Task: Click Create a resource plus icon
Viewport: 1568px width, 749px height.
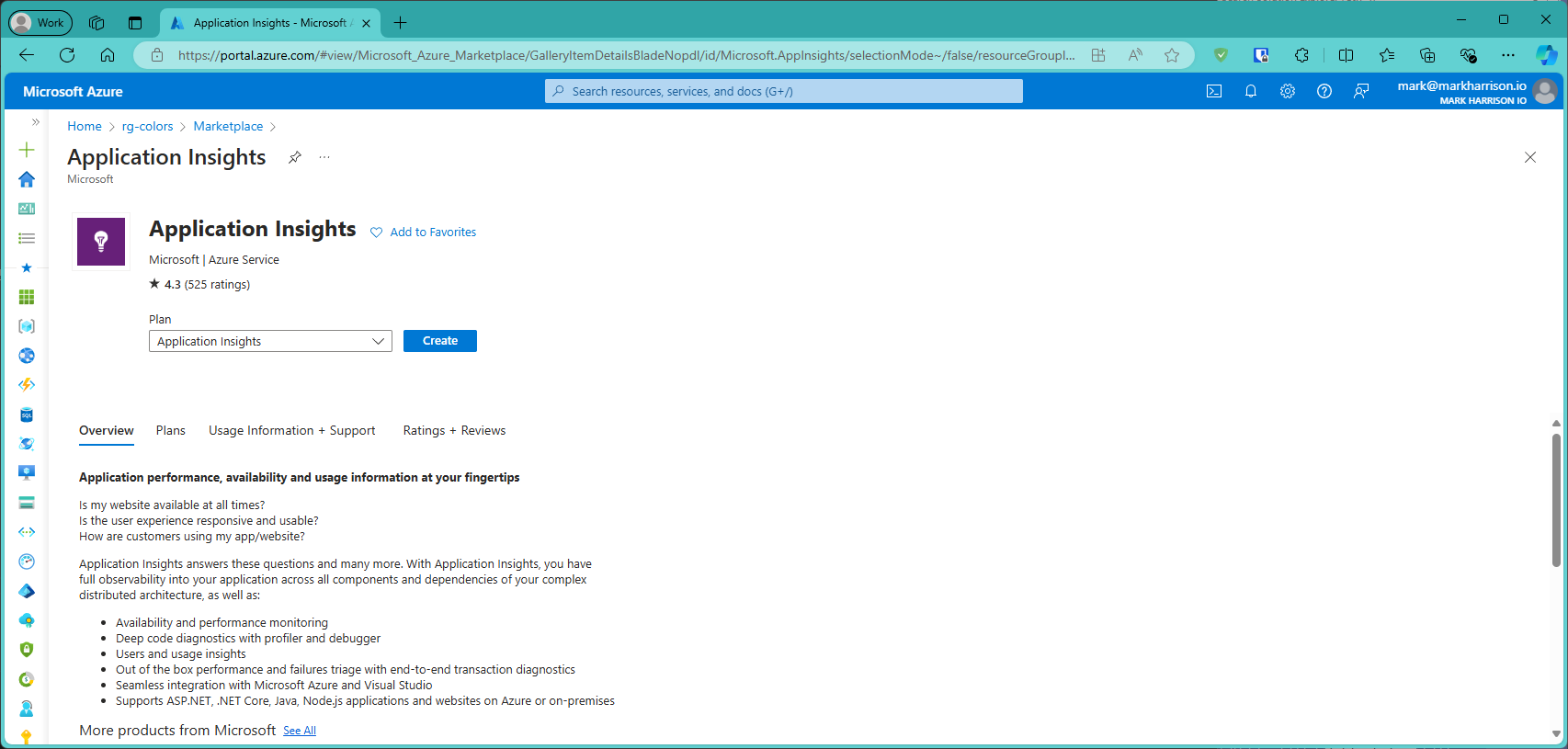Action: (27, 150)
